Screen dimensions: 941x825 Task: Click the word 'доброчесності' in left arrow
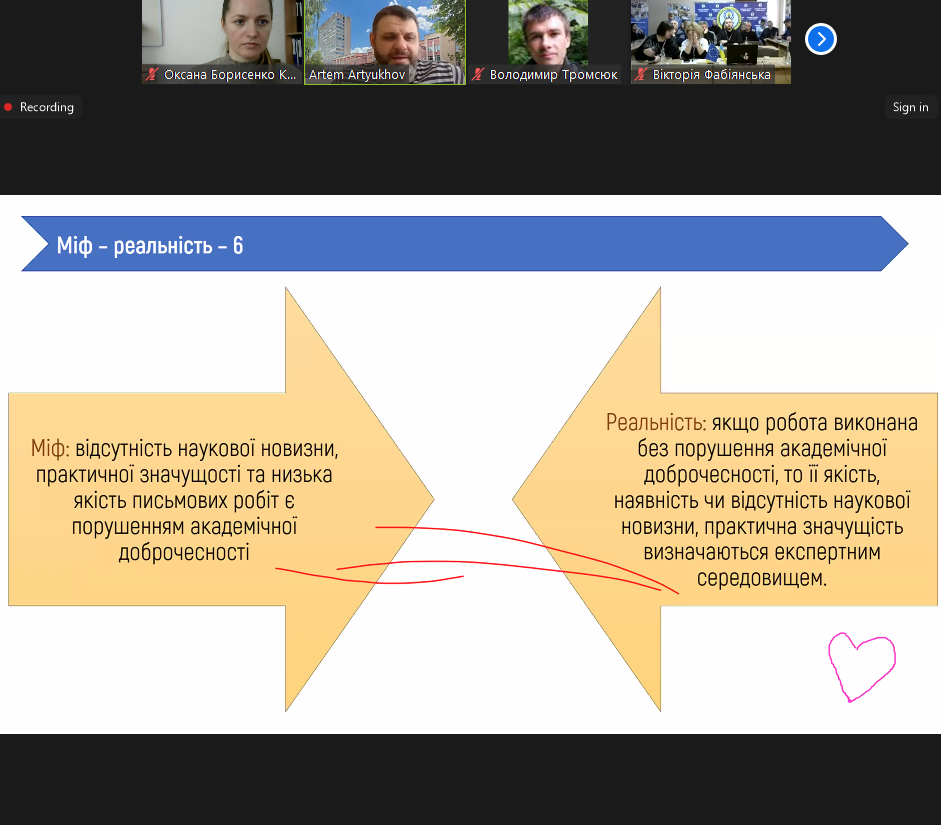(x=183, y=552)
